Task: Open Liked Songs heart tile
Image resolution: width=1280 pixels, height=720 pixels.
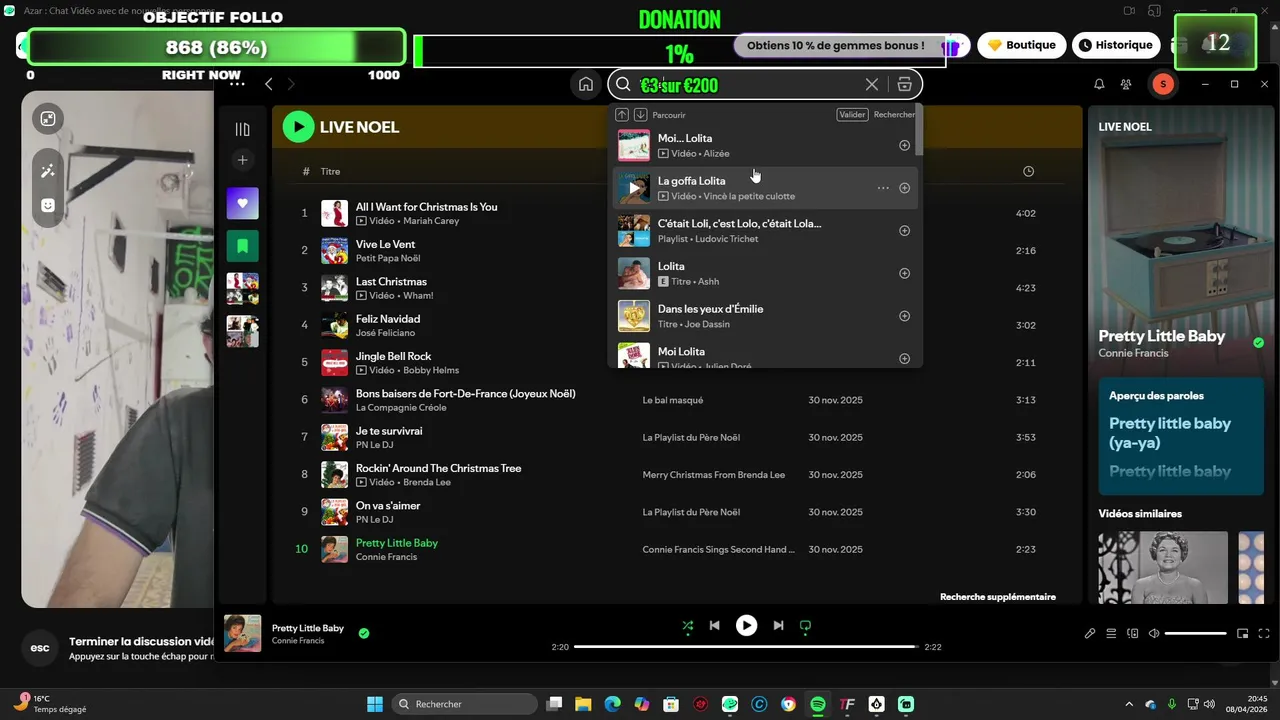Action: (x=242, y=204)
